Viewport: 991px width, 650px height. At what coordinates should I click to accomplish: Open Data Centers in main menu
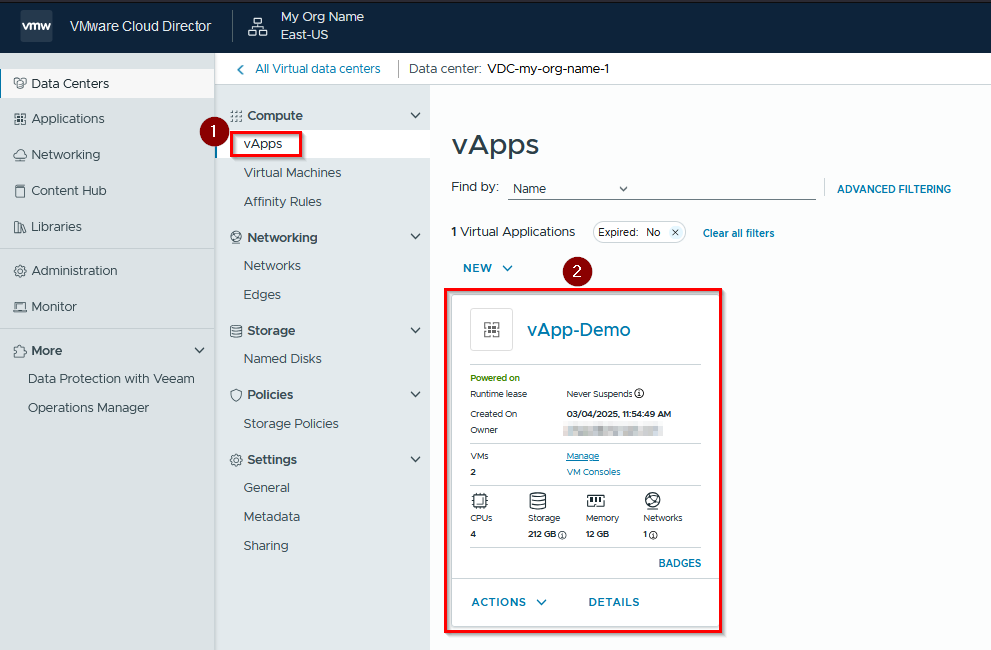click(107, 83)
